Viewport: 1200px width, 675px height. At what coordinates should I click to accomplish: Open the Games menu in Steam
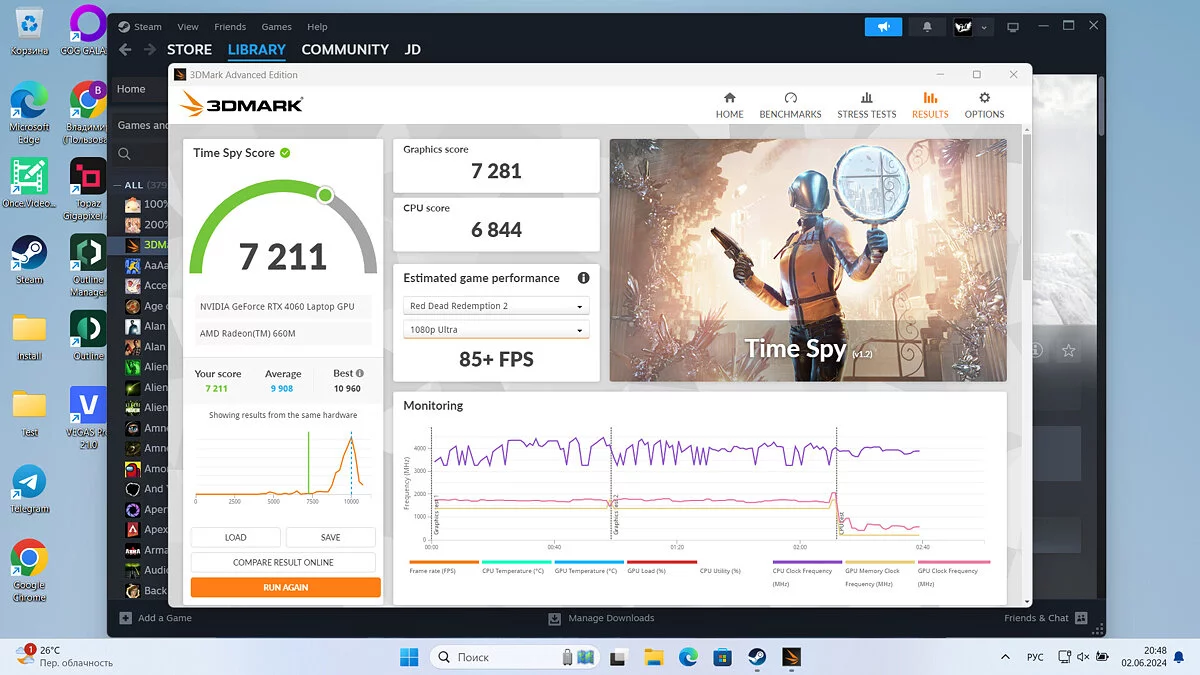276,27
